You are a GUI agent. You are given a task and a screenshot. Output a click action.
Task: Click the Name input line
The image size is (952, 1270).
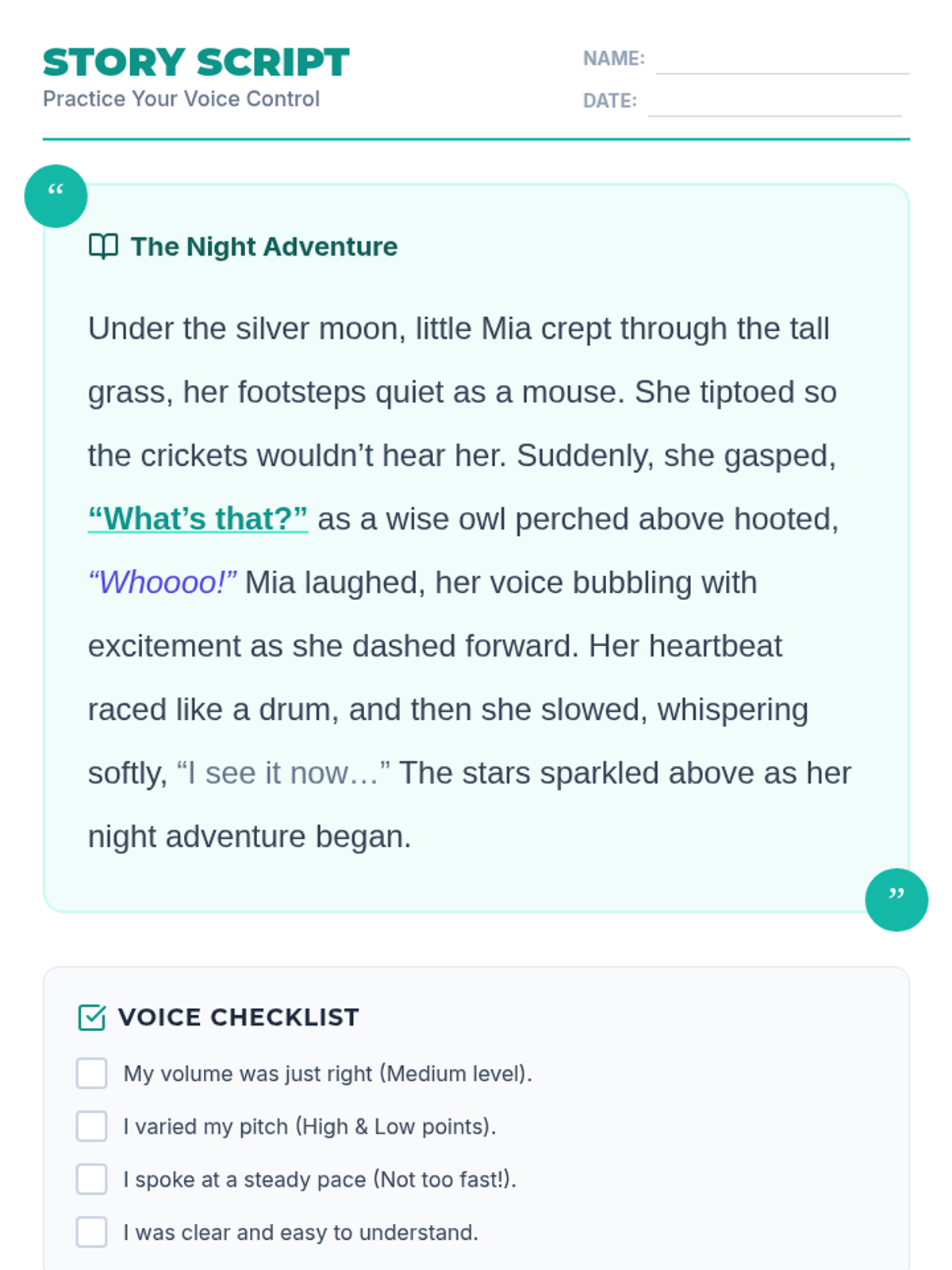tap(782, 60)
